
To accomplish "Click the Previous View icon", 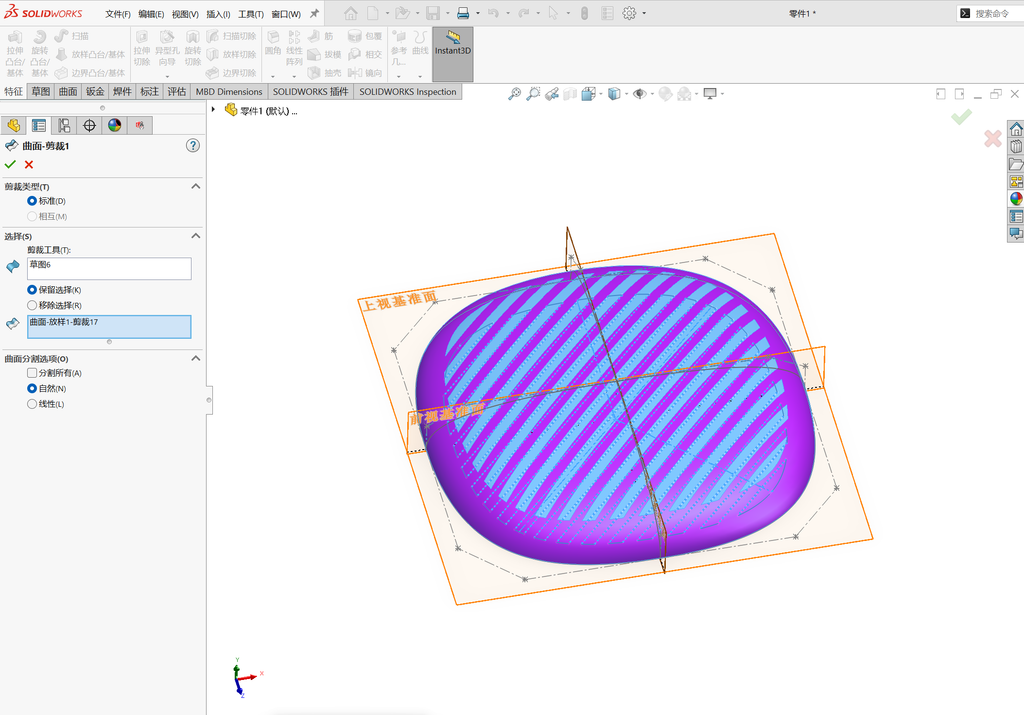I will [552, 94].
